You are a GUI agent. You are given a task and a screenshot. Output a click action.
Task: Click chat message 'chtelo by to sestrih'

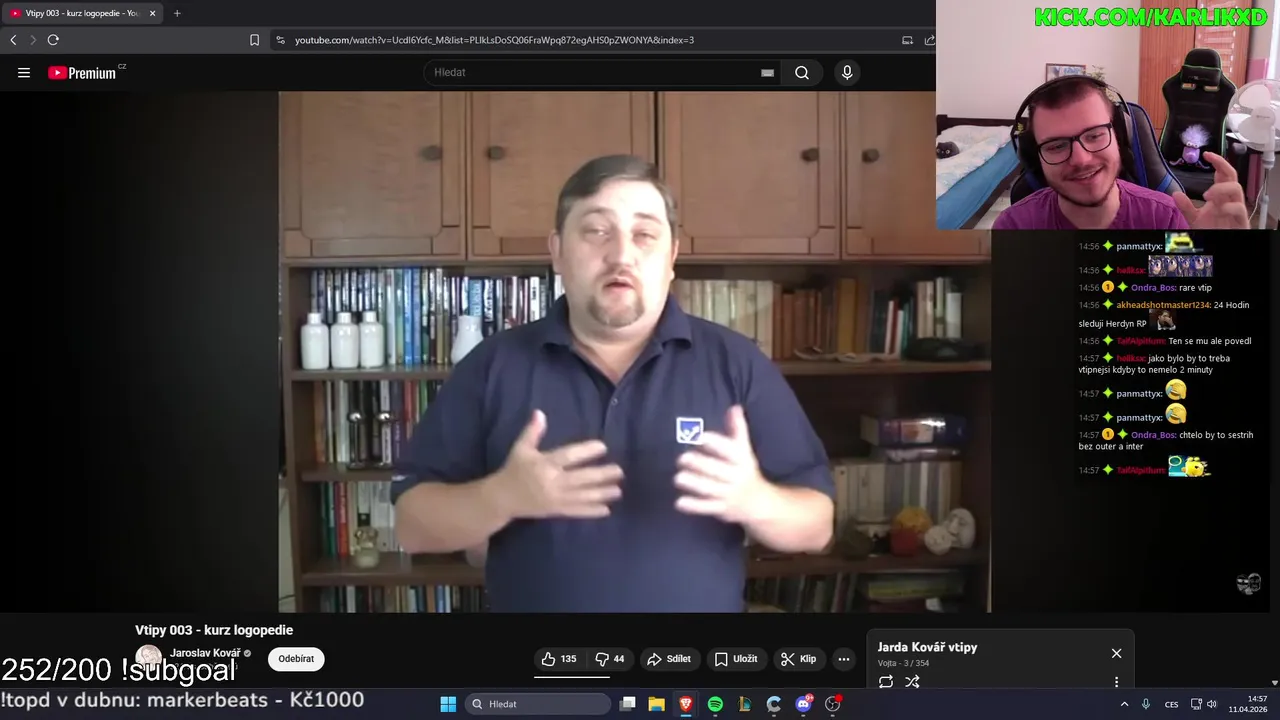[1216, 435]
